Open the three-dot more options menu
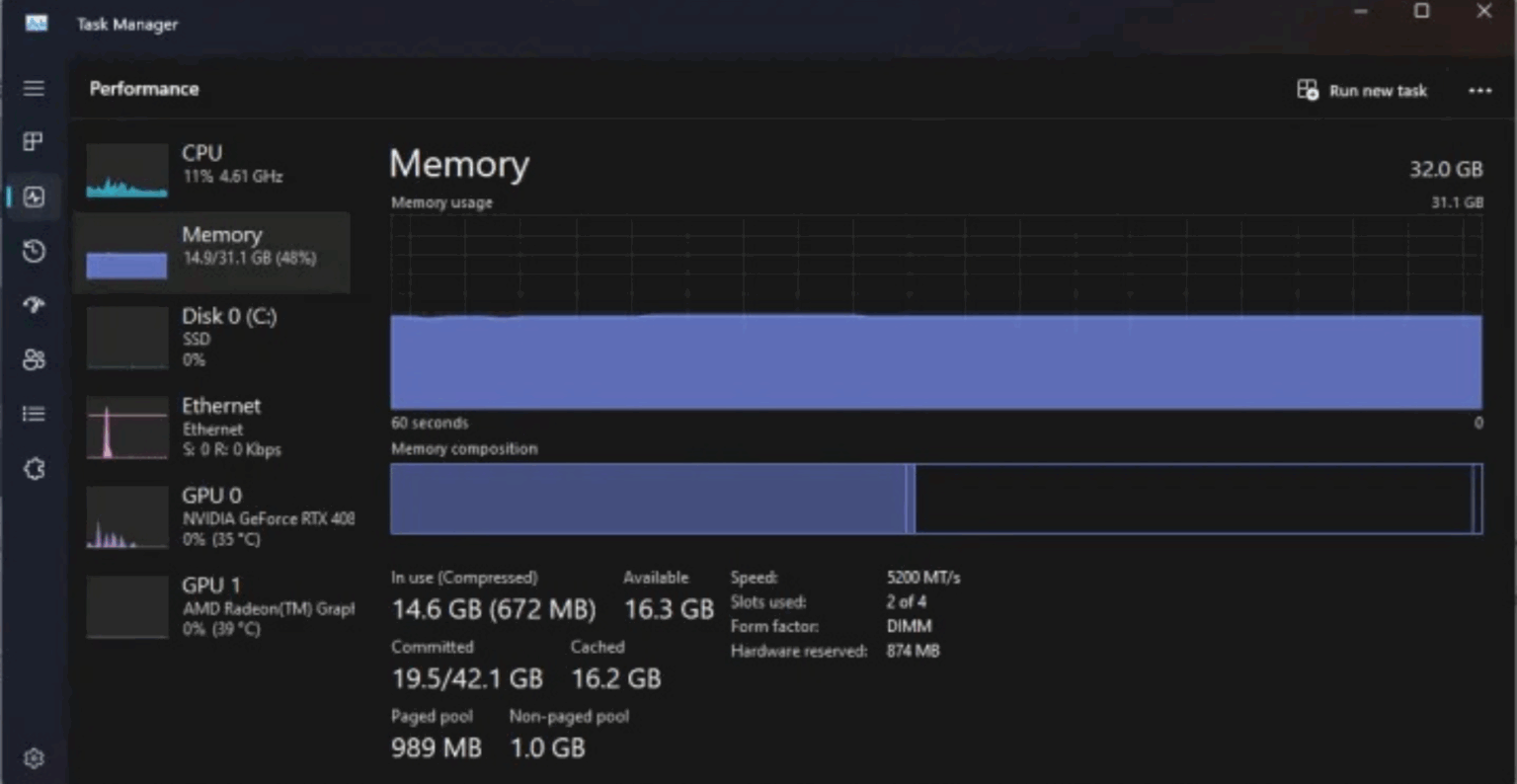Image resolution: width=1517 pixels, height=784 pixels. tap(1479, 91)
